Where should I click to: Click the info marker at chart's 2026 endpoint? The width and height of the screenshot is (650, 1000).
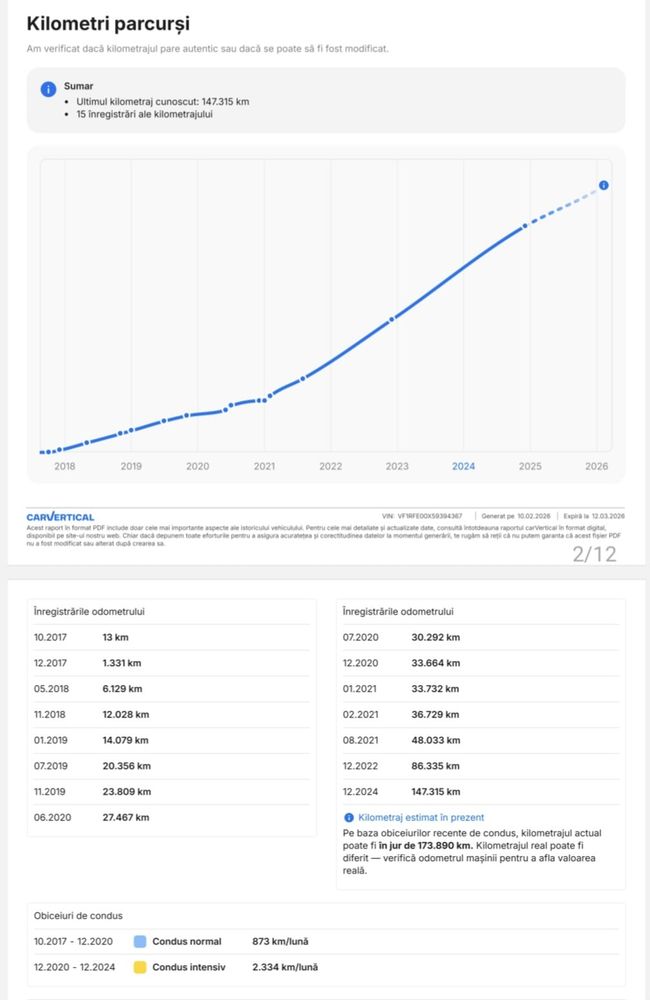click(603, 185)
